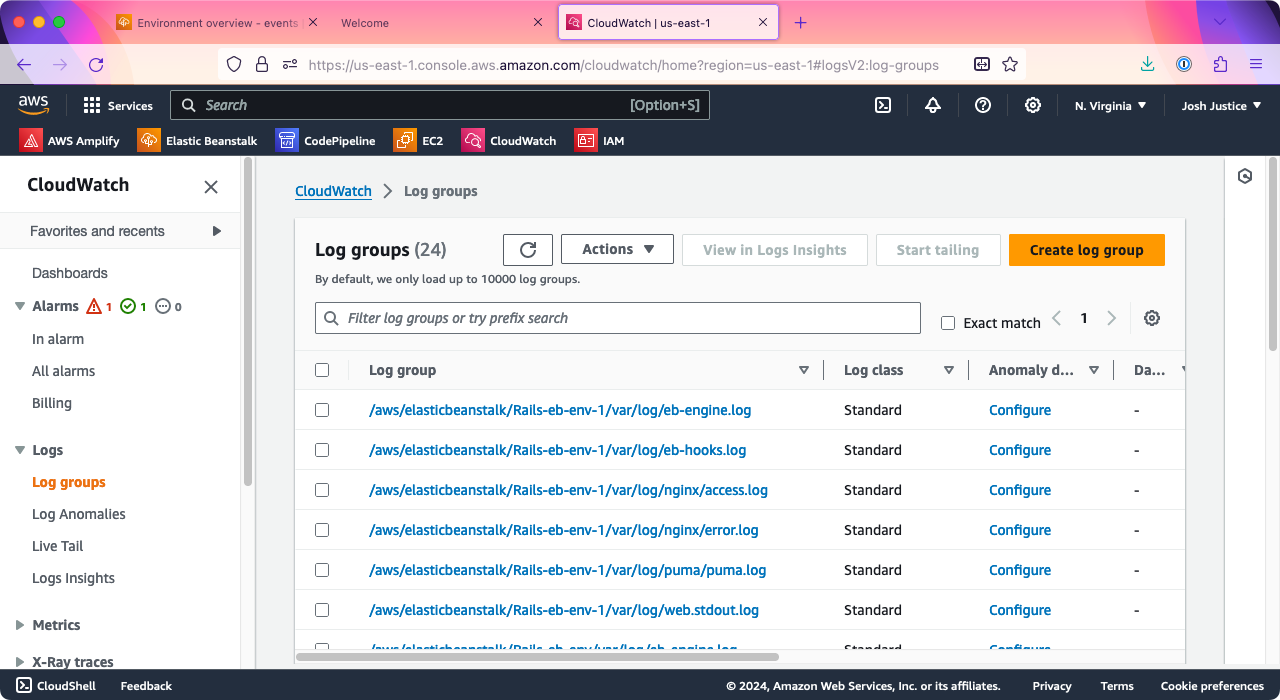Open CodePipeline shortcut
Image resolution: width=1280 pixels, height=700 pixels.
tap(326, 140)
